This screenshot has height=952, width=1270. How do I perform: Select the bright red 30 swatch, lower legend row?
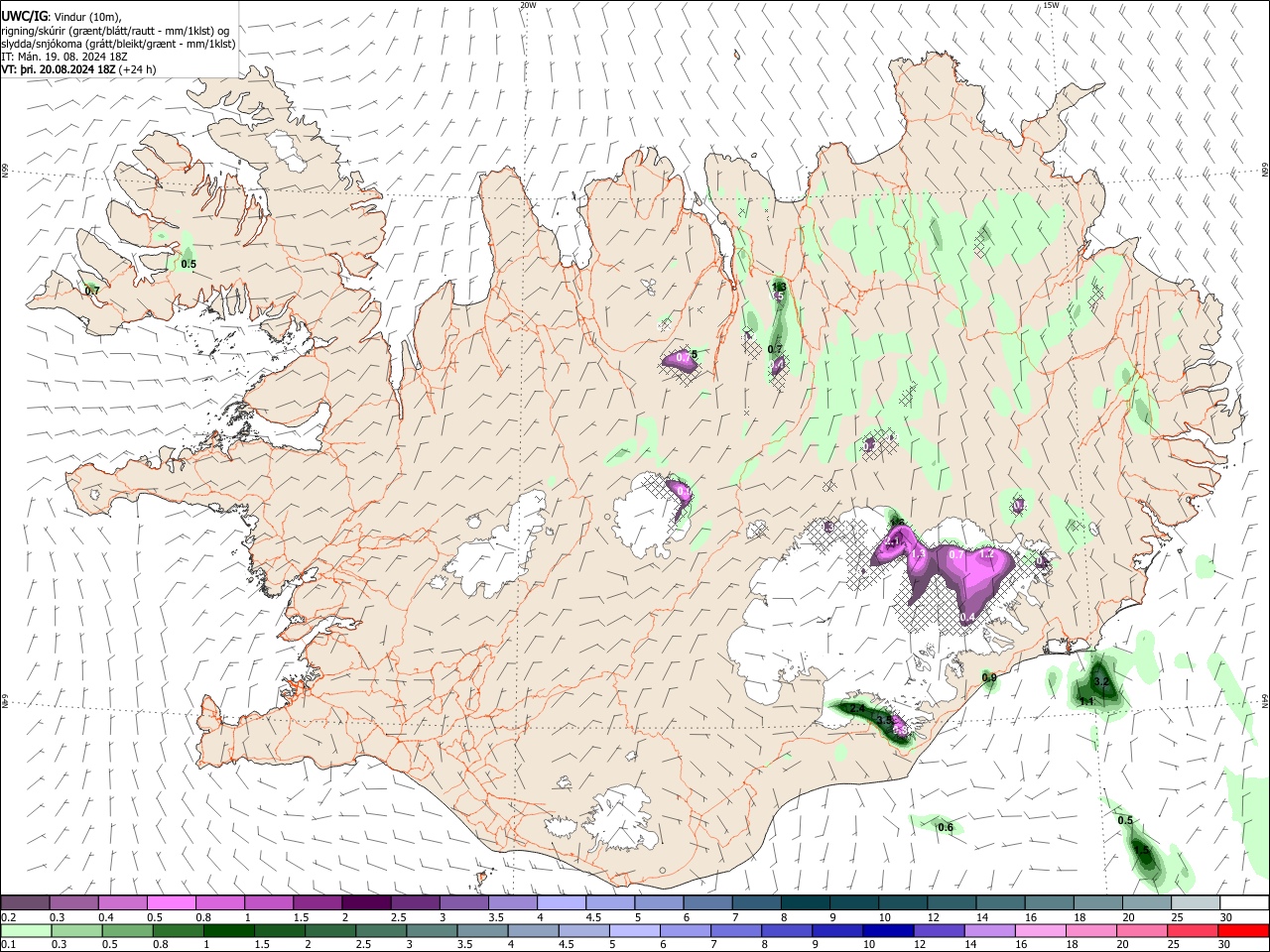[x=1244, y=931]
